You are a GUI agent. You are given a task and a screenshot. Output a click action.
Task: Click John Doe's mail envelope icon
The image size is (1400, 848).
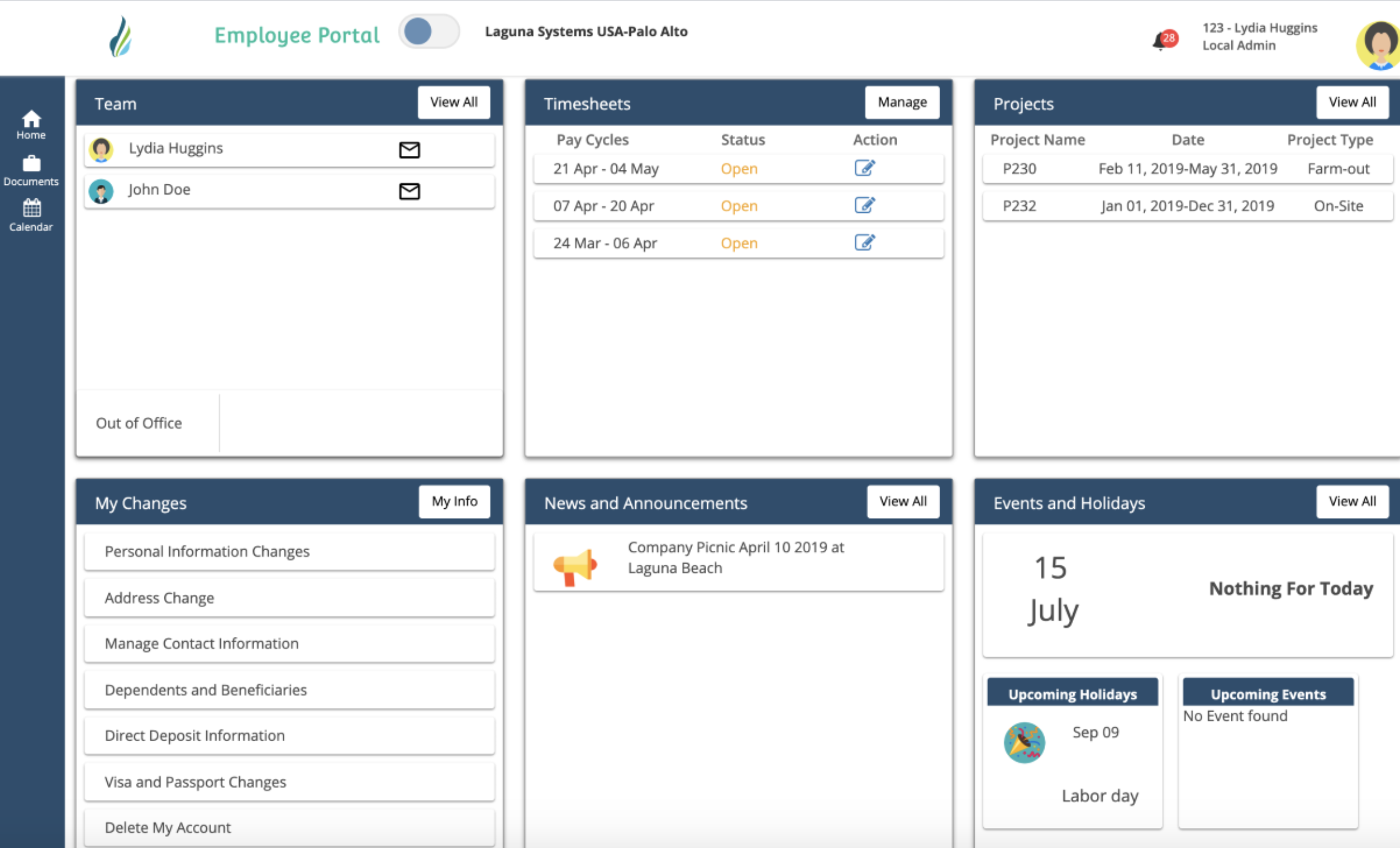click(x=409, y=191)
